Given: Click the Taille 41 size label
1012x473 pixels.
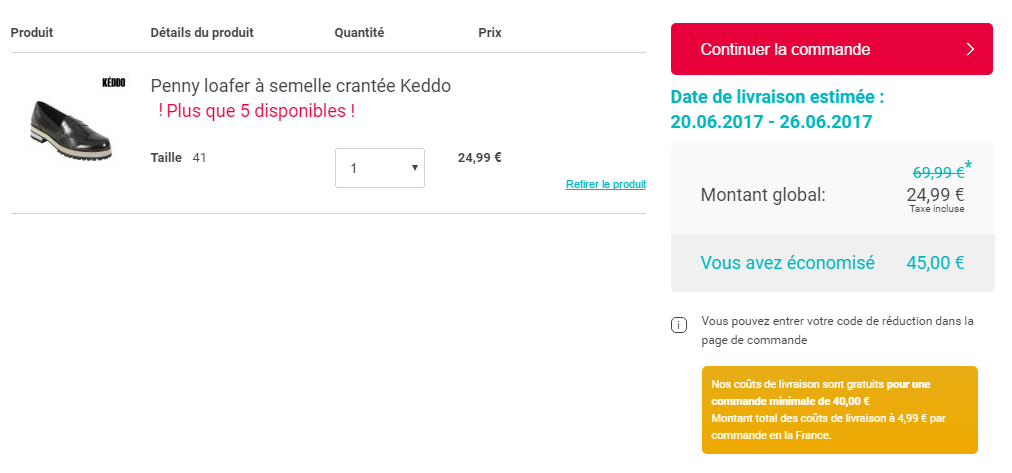Looking at the screenshot, I should click(178, 157).
